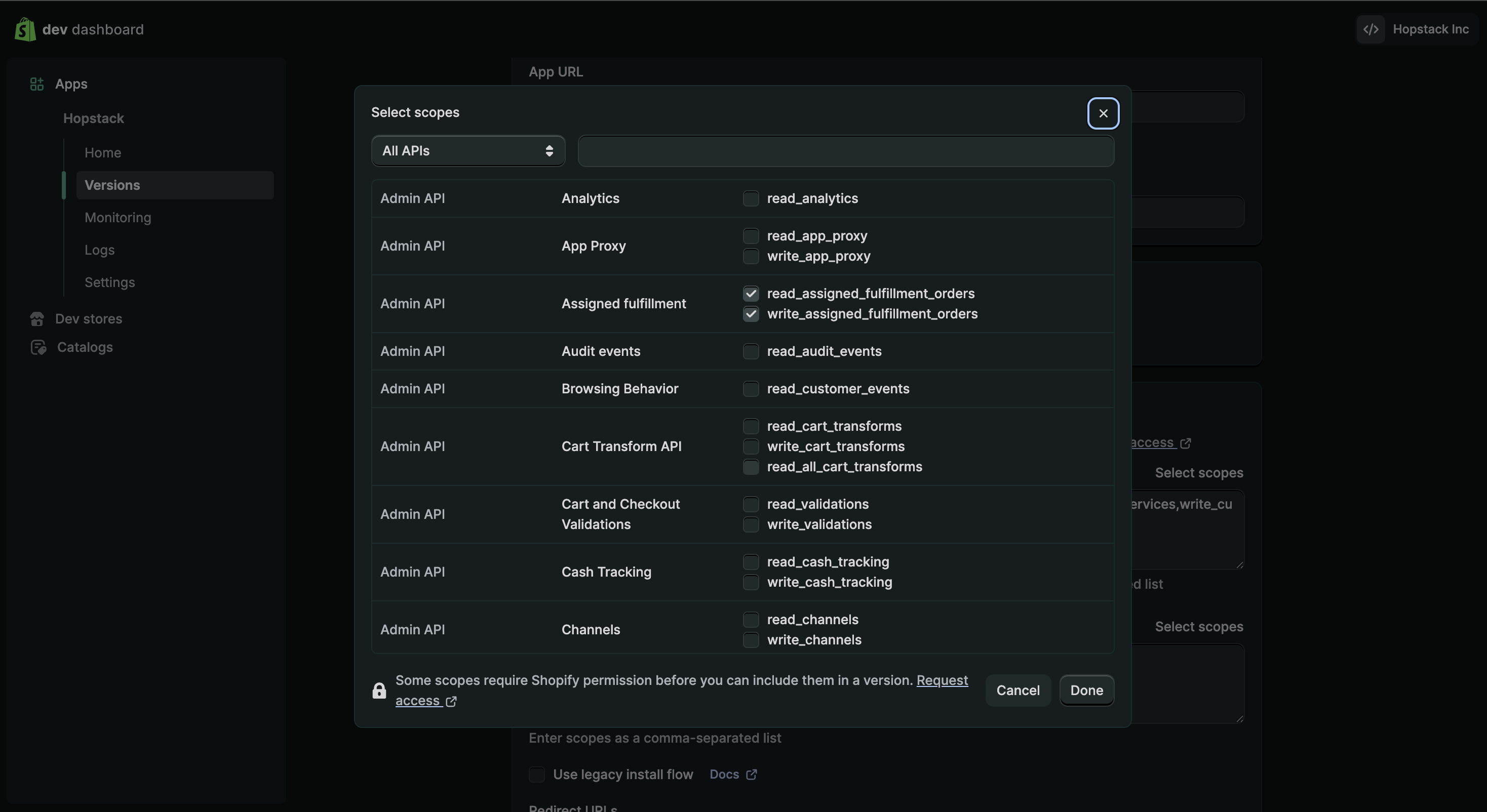Viewport: 1487px width, 812px height.
Task: Follow the Request access link in dialog
Action: pyautogui.click(x=942, y=680)
